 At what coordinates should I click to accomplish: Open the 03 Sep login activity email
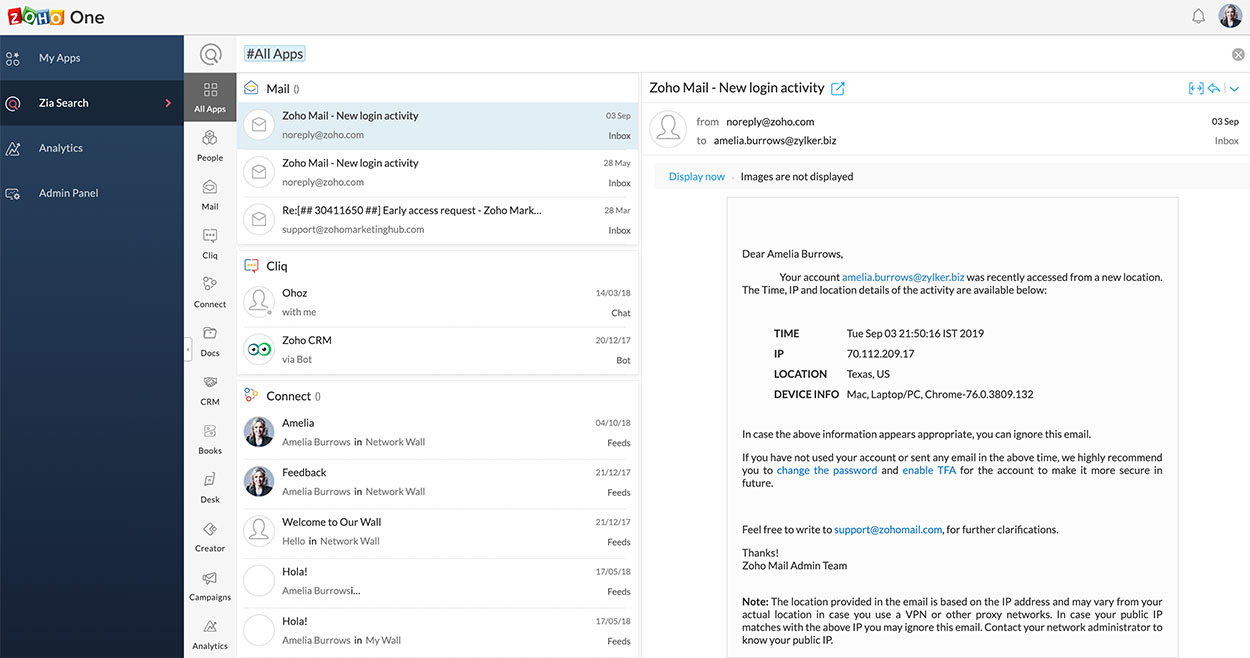pyautogui.click(x=438, y=125)
